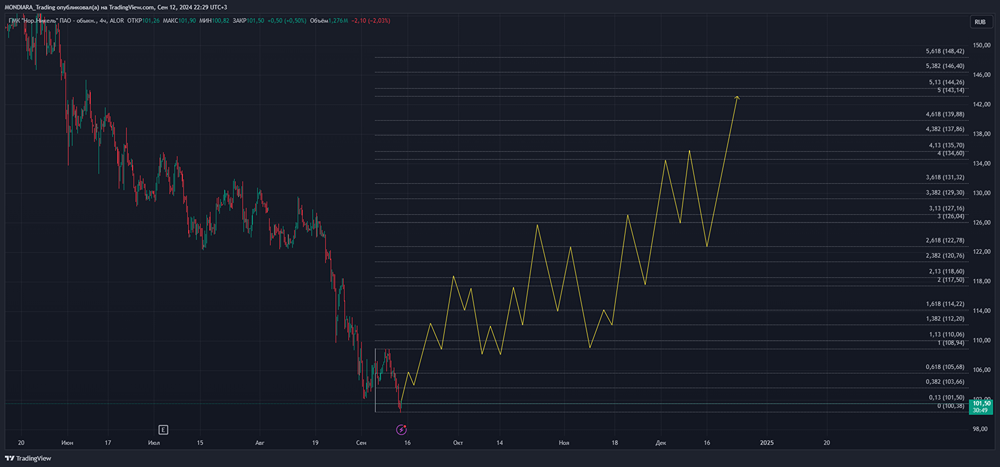
Task: Click the Сен time axis label
Action: (362, 441)
